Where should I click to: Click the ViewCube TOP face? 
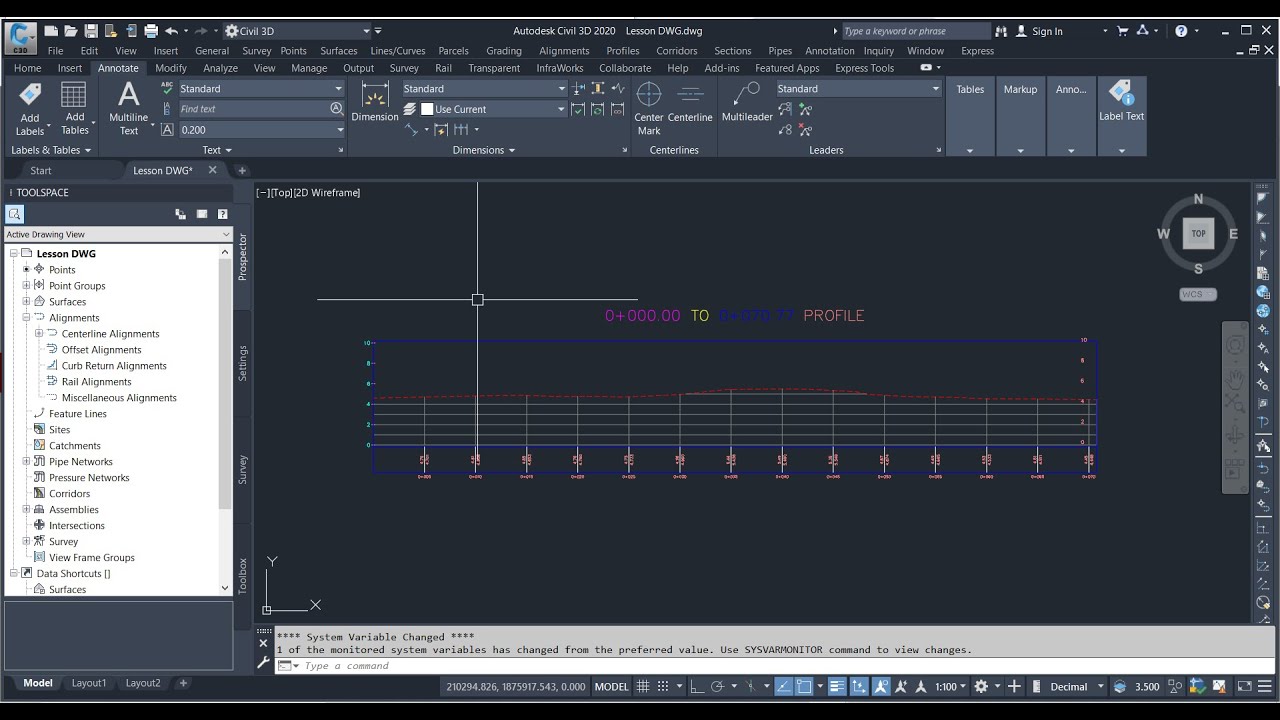pos(1198,234)
